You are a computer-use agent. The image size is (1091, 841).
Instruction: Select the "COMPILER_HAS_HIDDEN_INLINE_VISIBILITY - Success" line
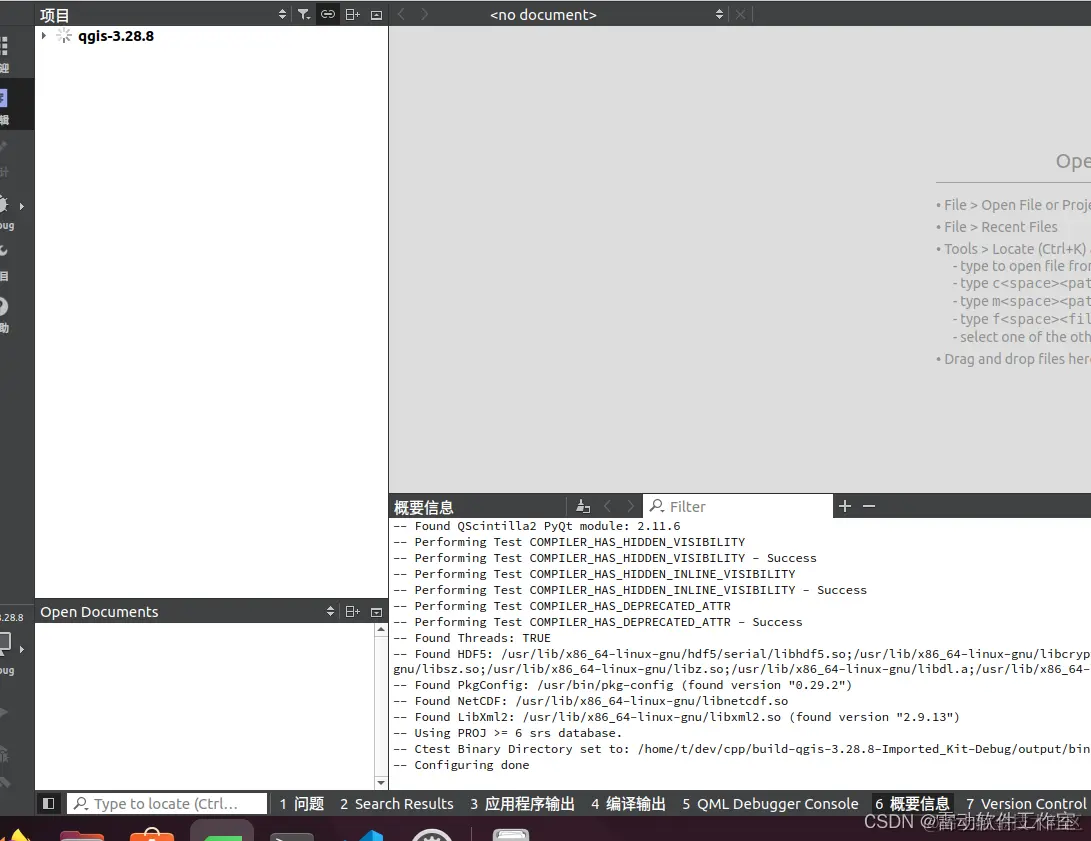pyautogui.click(x=630, y=590)
